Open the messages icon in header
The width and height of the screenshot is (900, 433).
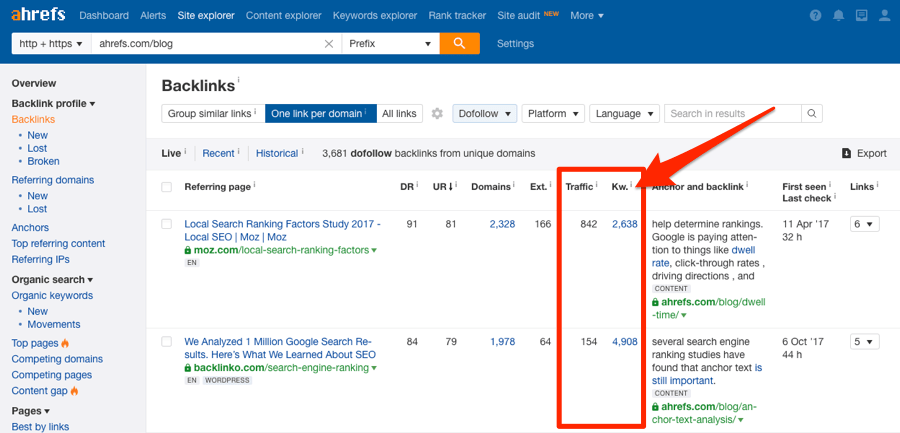(862, 16)
